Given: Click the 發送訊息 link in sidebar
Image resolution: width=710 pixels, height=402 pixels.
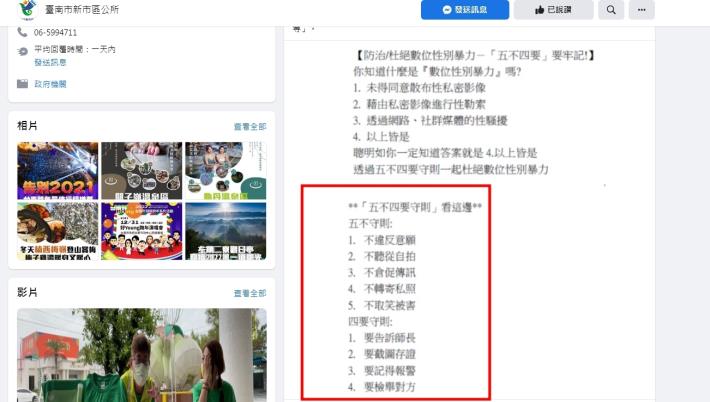Looking at the screenshot, I should 50,62.
